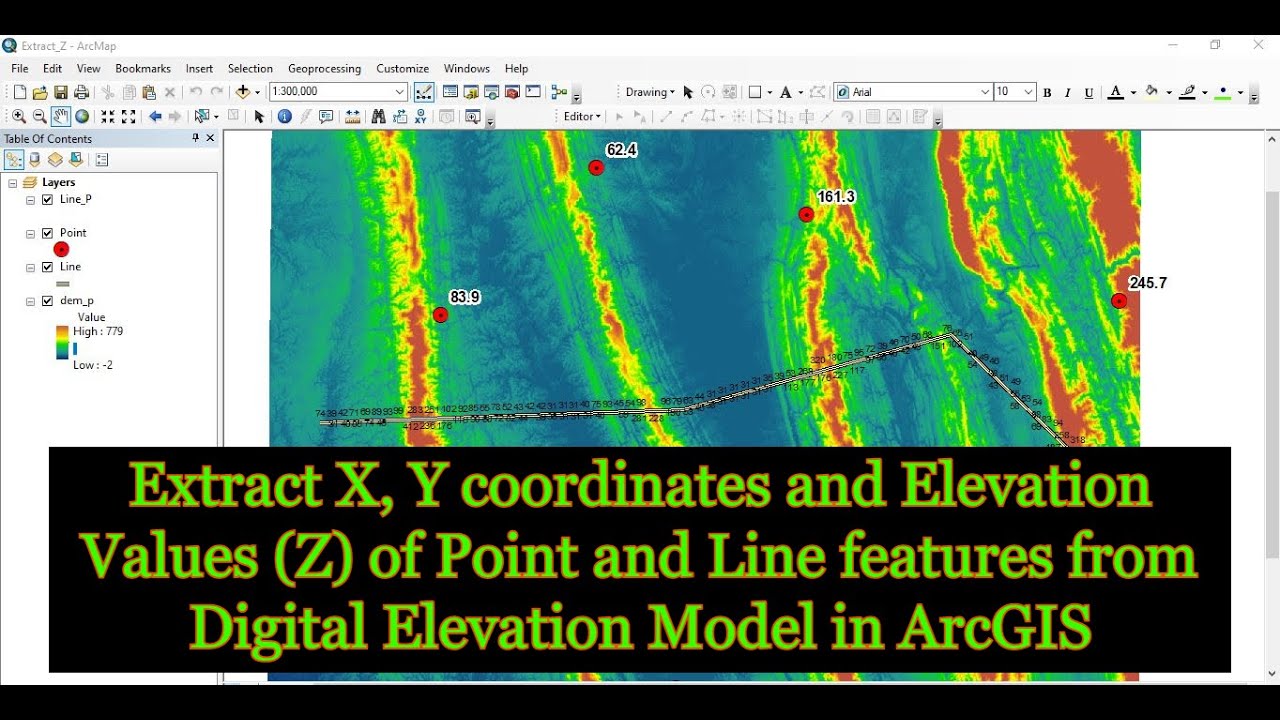Viewport: 1280px width, 720px height.
Task: Open the Bookmarks menu
Action: pos(143,69)
